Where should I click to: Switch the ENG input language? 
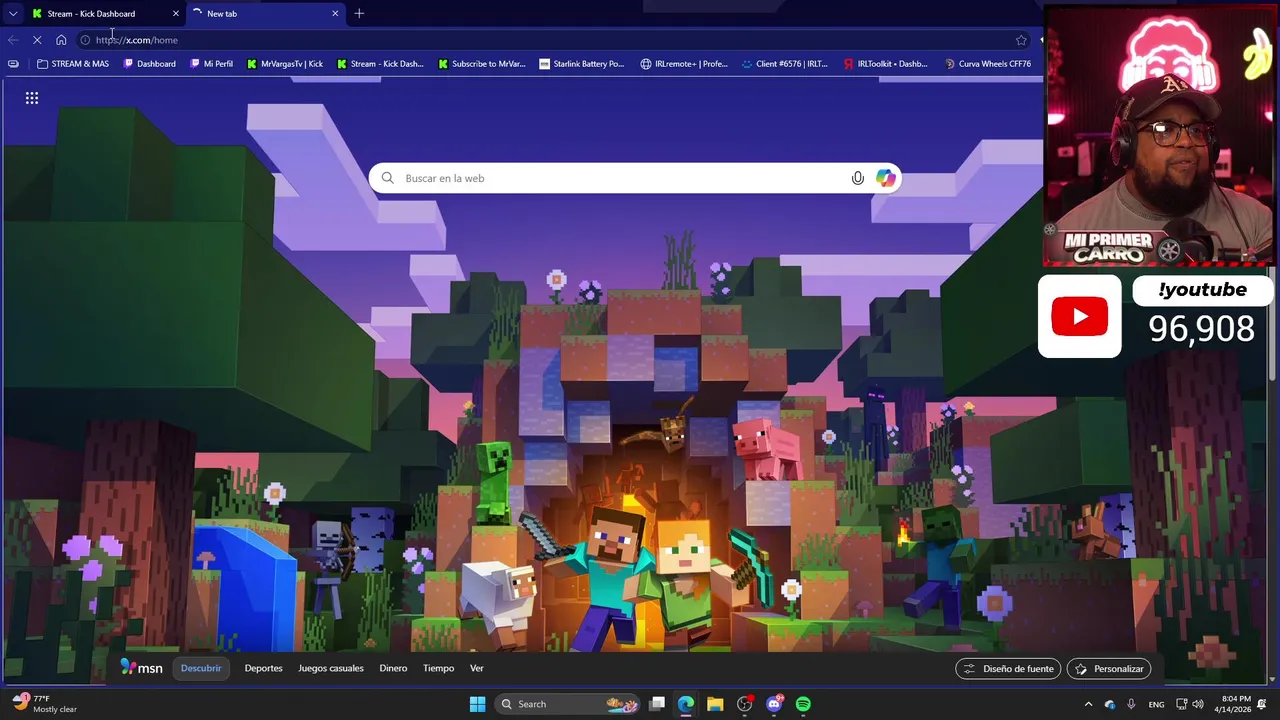(1156, 704)
